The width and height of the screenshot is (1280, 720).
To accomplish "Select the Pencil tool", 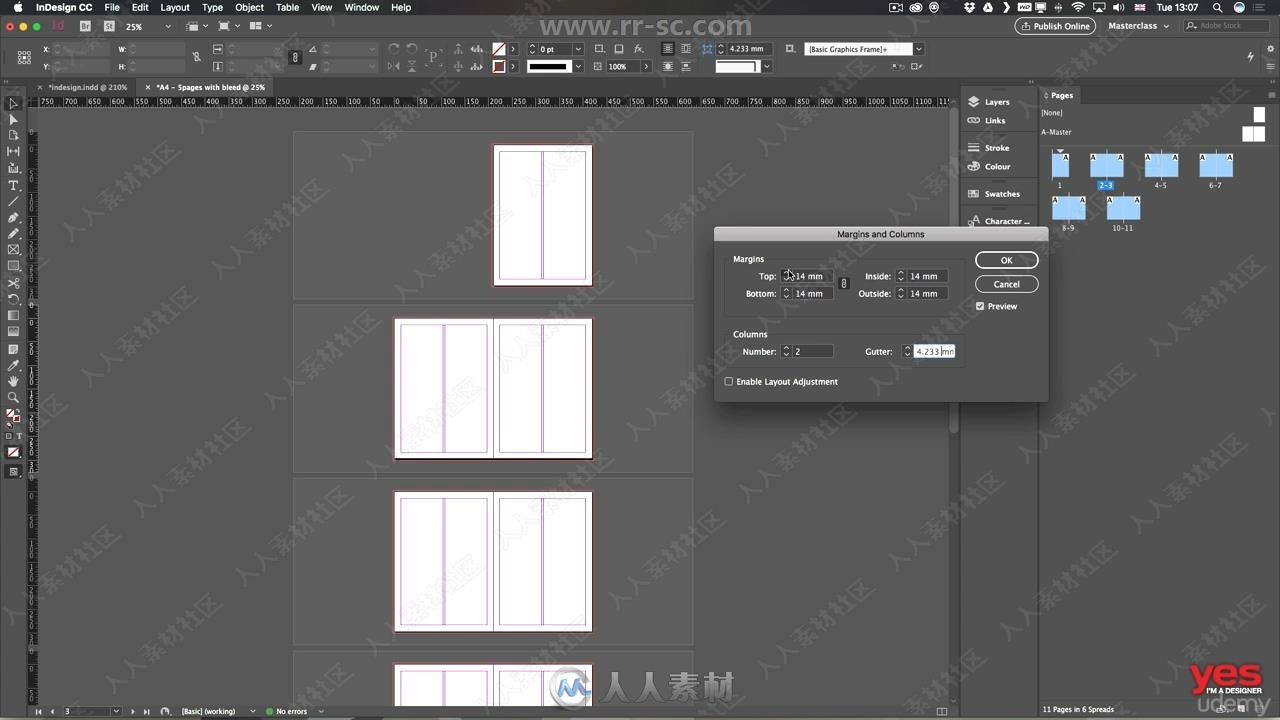I will [x=13, y=234].
